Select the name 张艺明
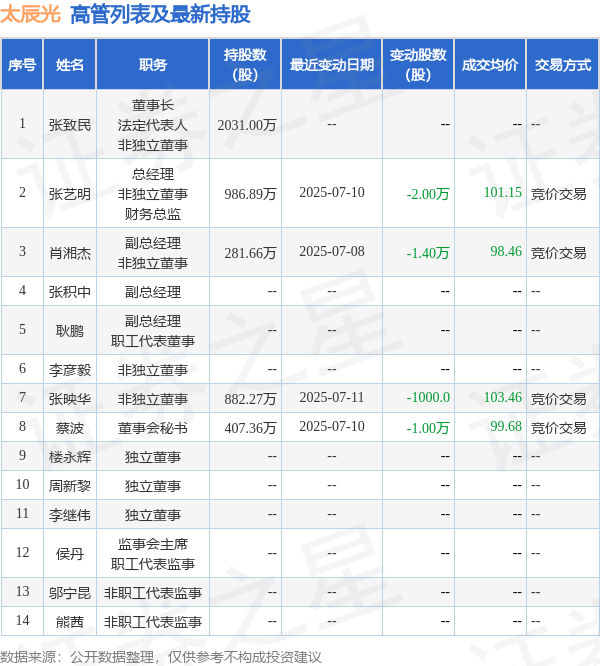Screen dimensions: 600x666 tap(70, 194)
